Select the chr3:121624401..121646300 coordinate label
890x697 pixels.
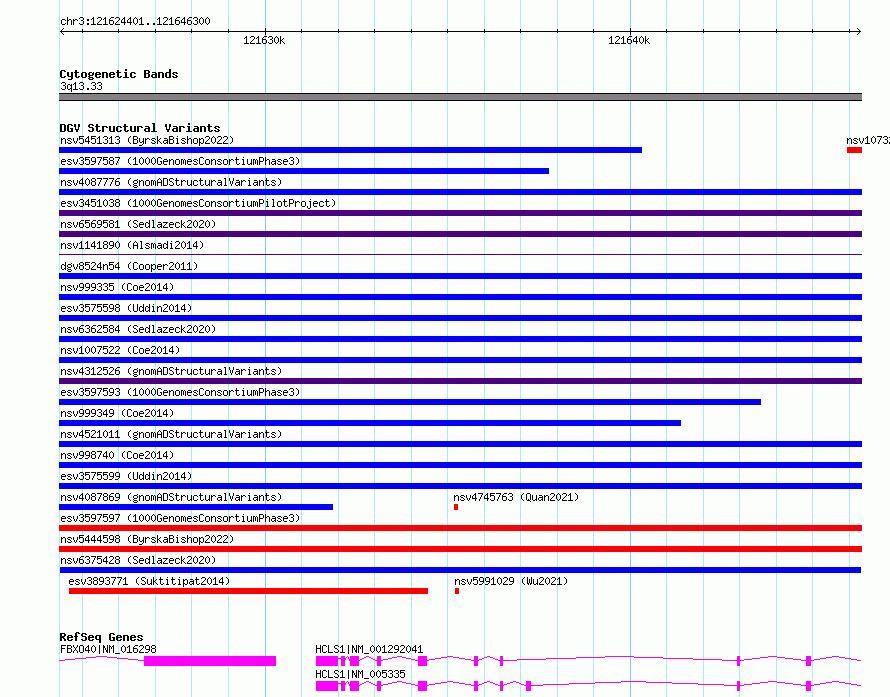coord(135,21)
